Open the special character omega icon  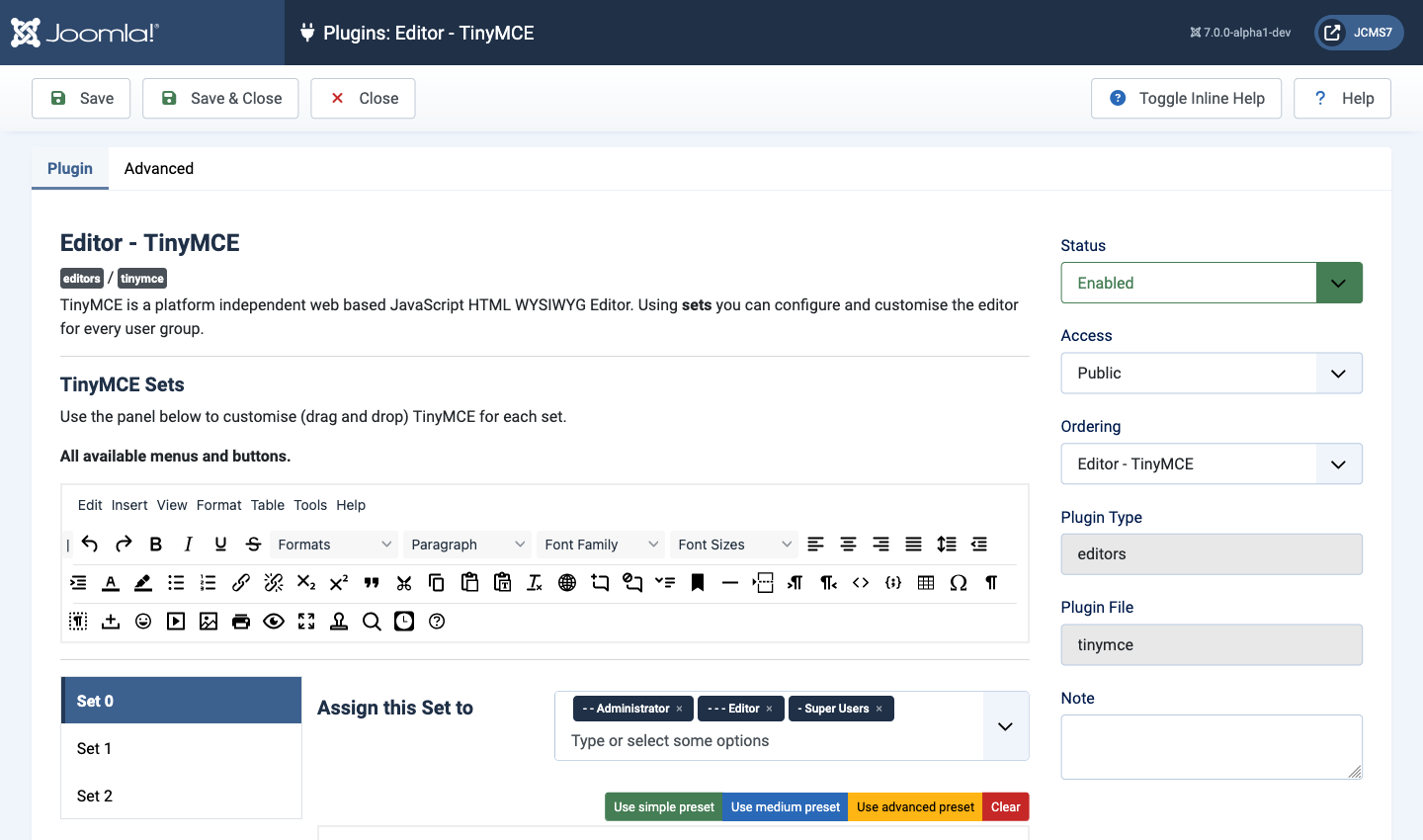click(959, 582)
